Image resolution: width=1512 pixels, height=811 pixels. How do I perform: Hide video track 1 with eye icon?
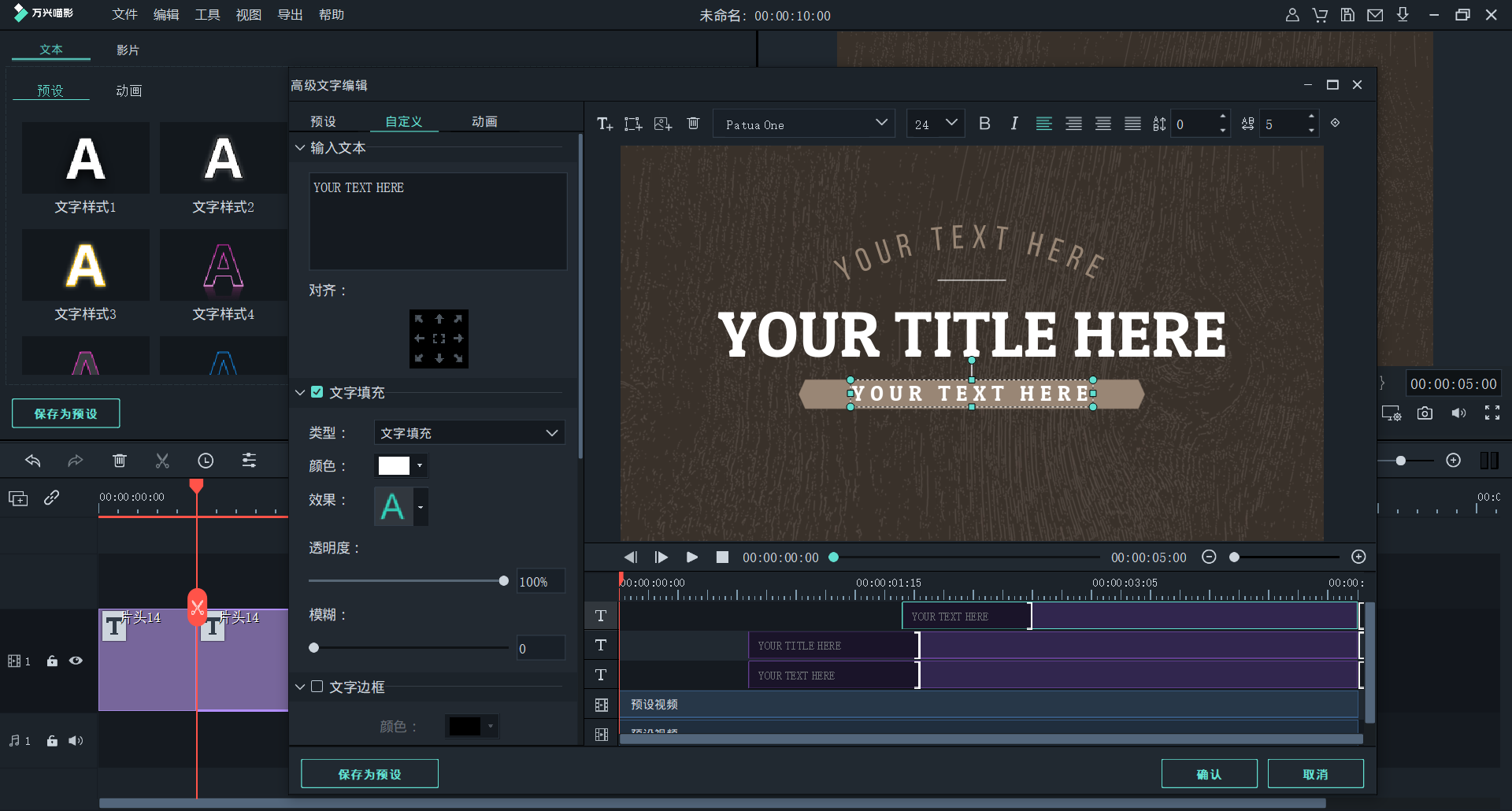76,661
